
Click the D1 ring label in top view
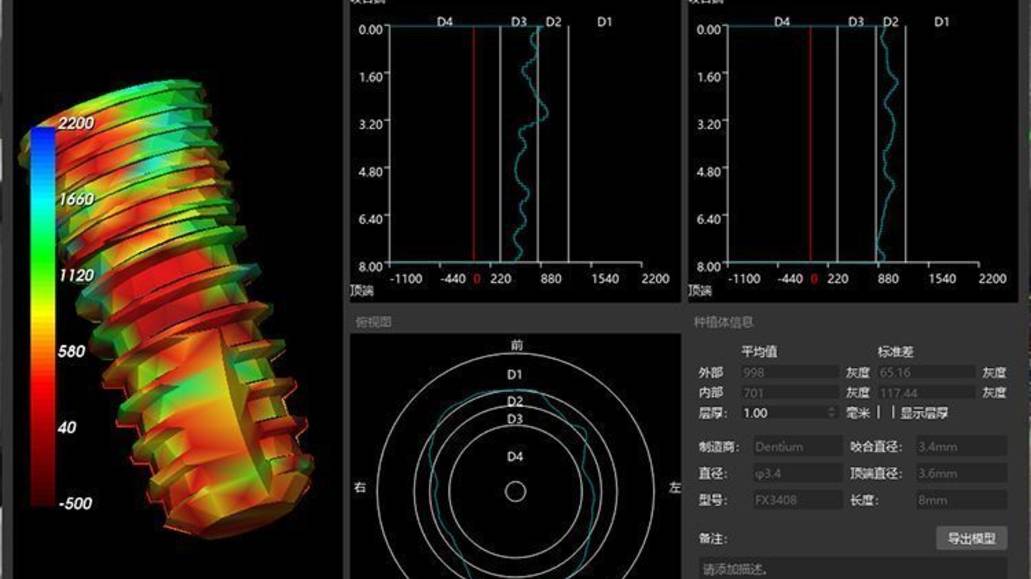point(514,375)
